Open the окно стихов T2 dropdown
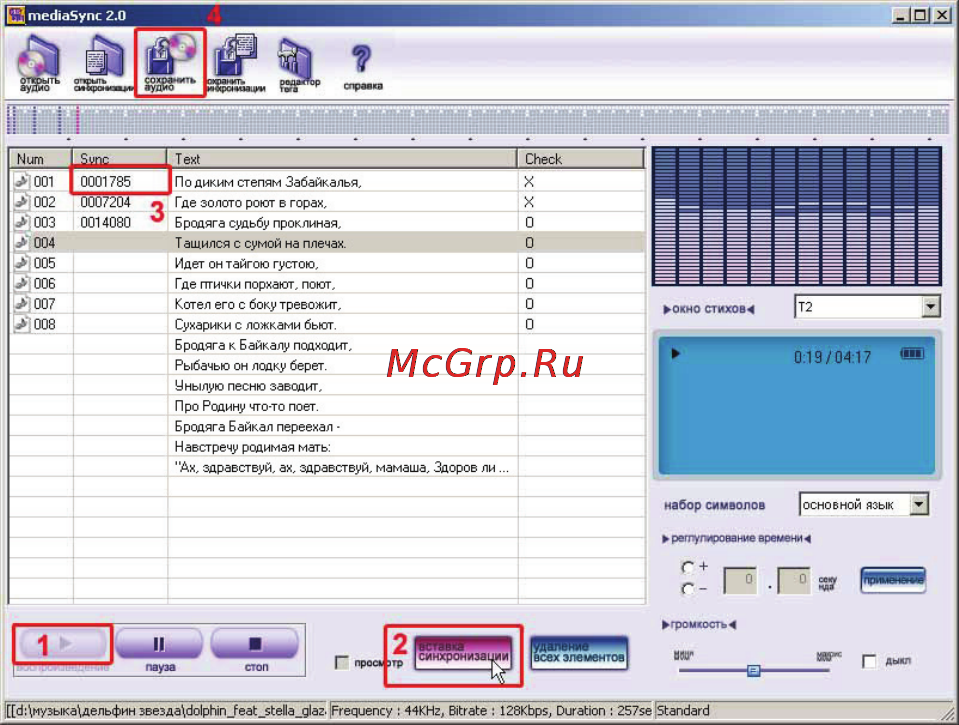Screen dimensions: 959x725 930,307
